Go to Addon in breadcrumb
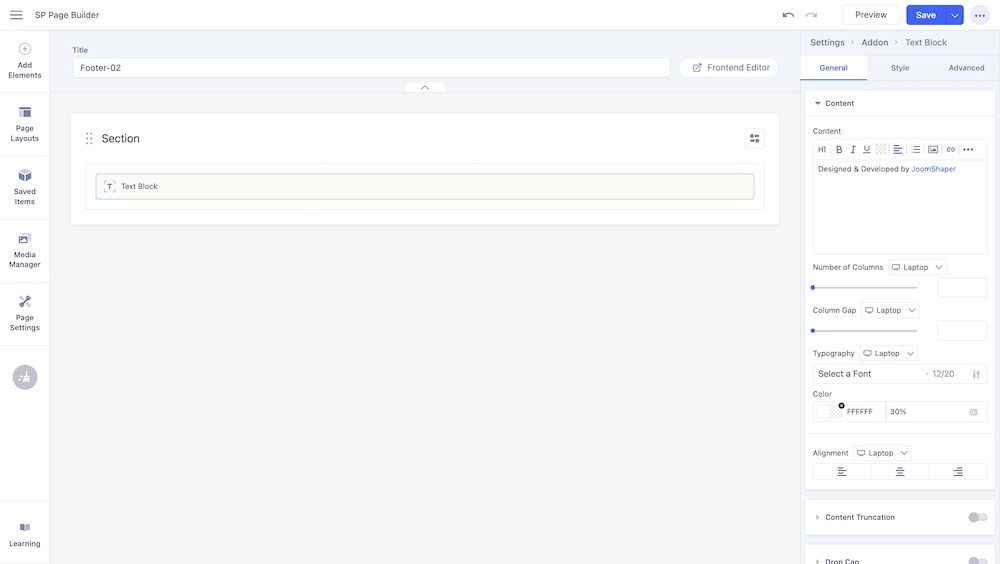 (x=874, y=42)
